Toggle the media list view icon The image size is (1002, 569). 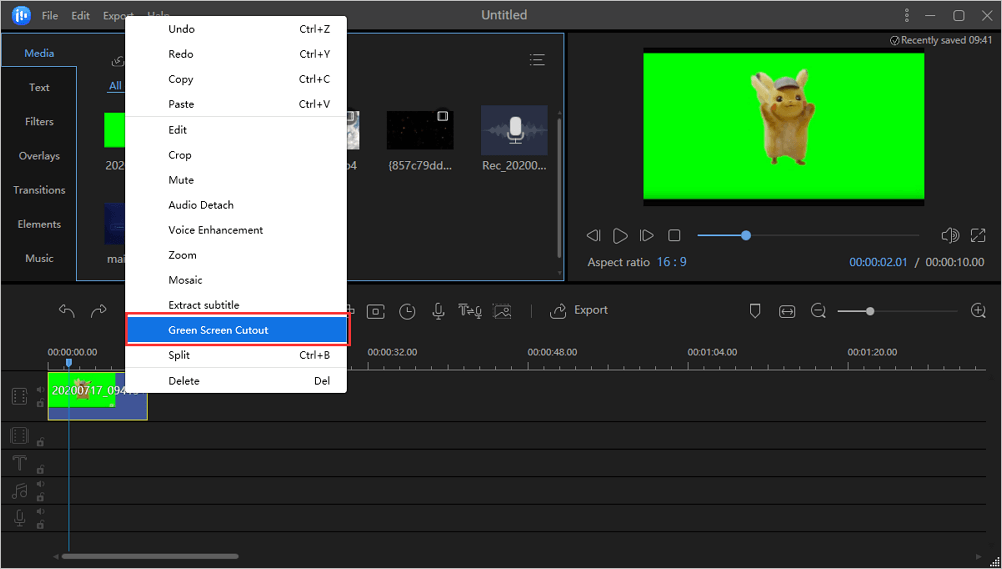537,60
